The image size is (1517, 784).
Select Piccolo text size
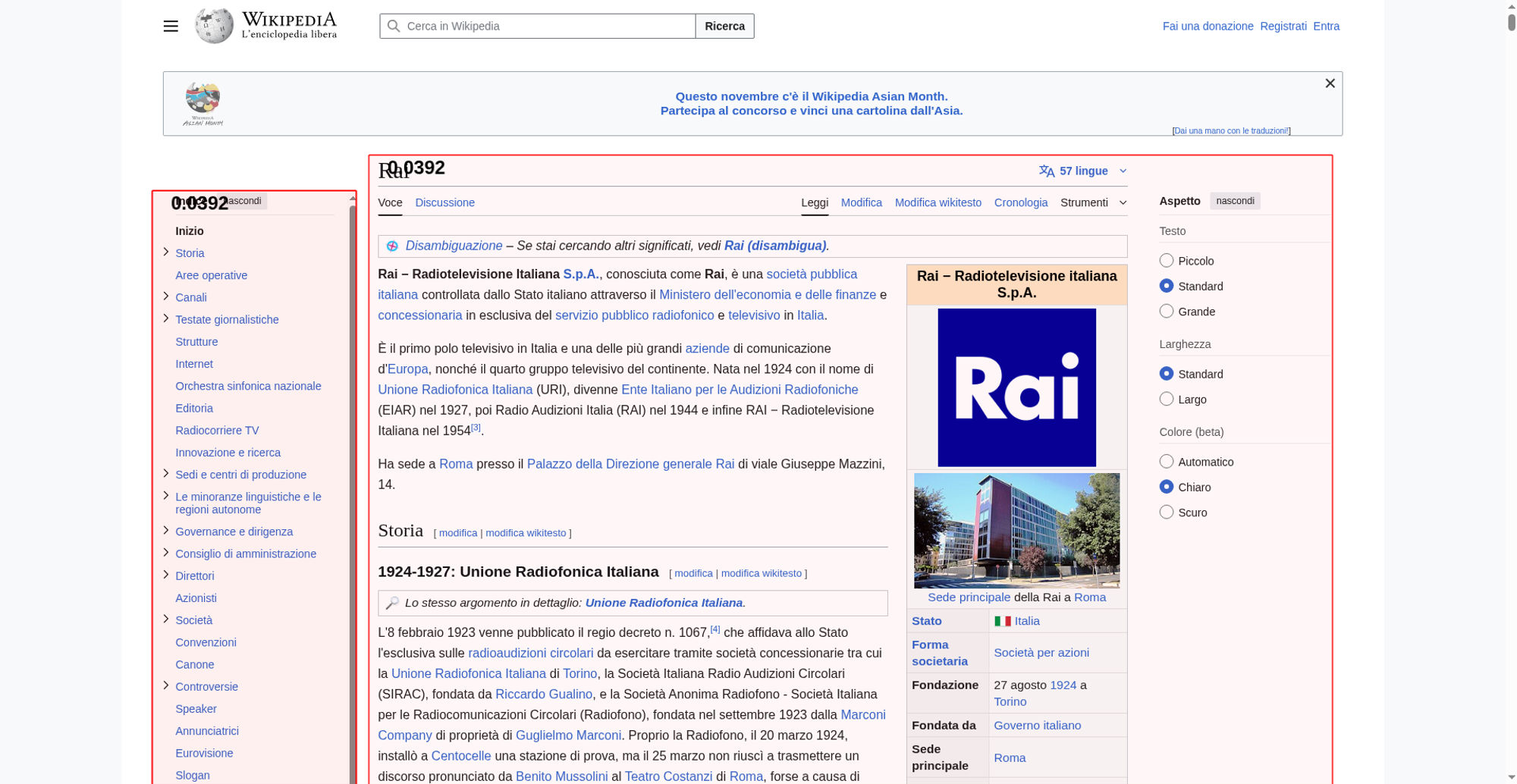1167,261
